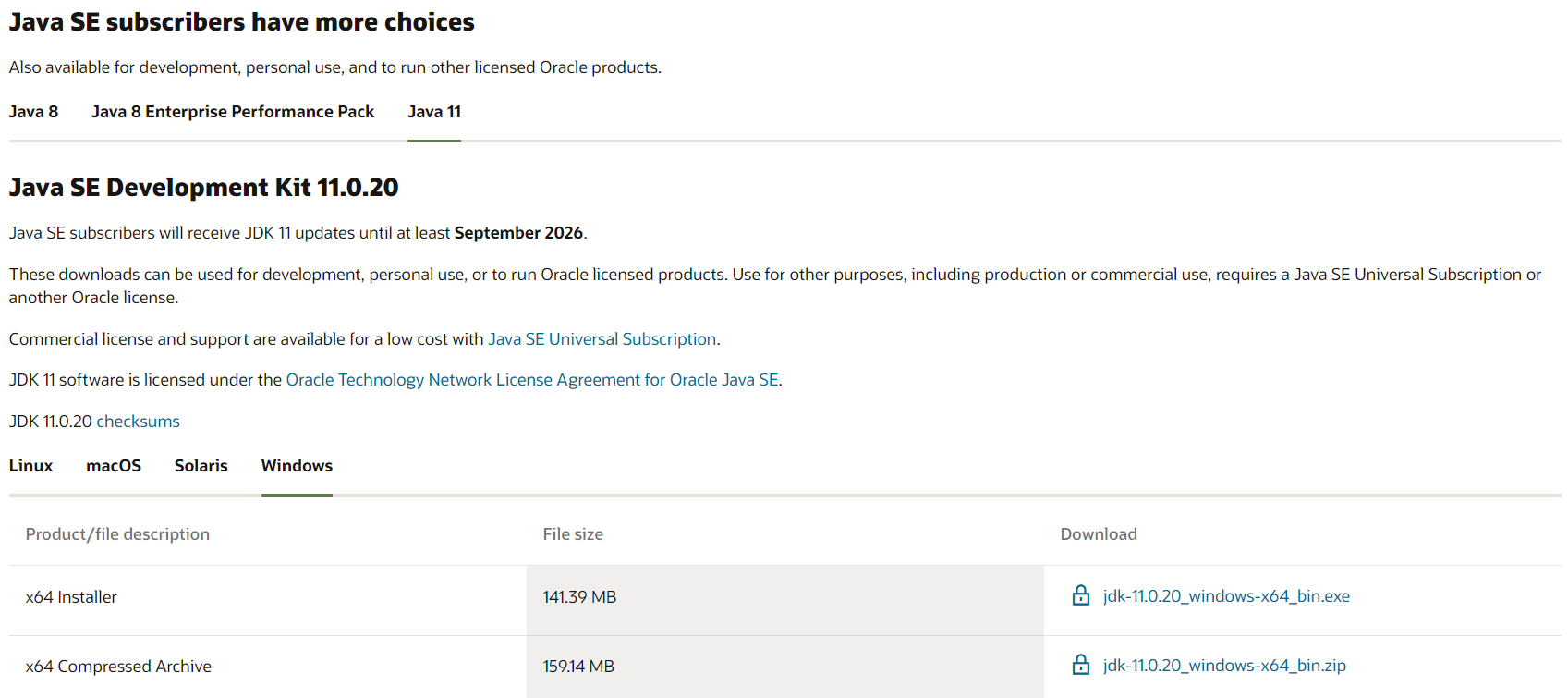Download jdk-11.0.20_windows-x64_bin.exe
The image size is (1568, 698).
tap(1226, 596)
